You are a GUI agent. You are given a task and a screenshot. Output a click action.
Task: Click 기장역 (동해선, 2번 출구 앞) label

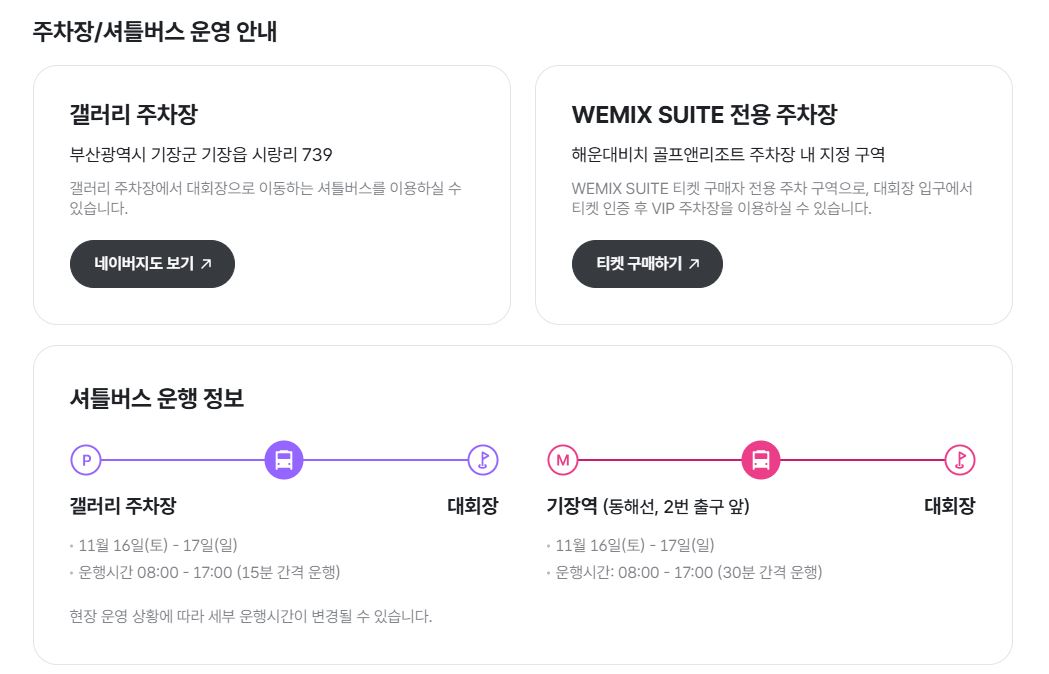click(648, 506)
